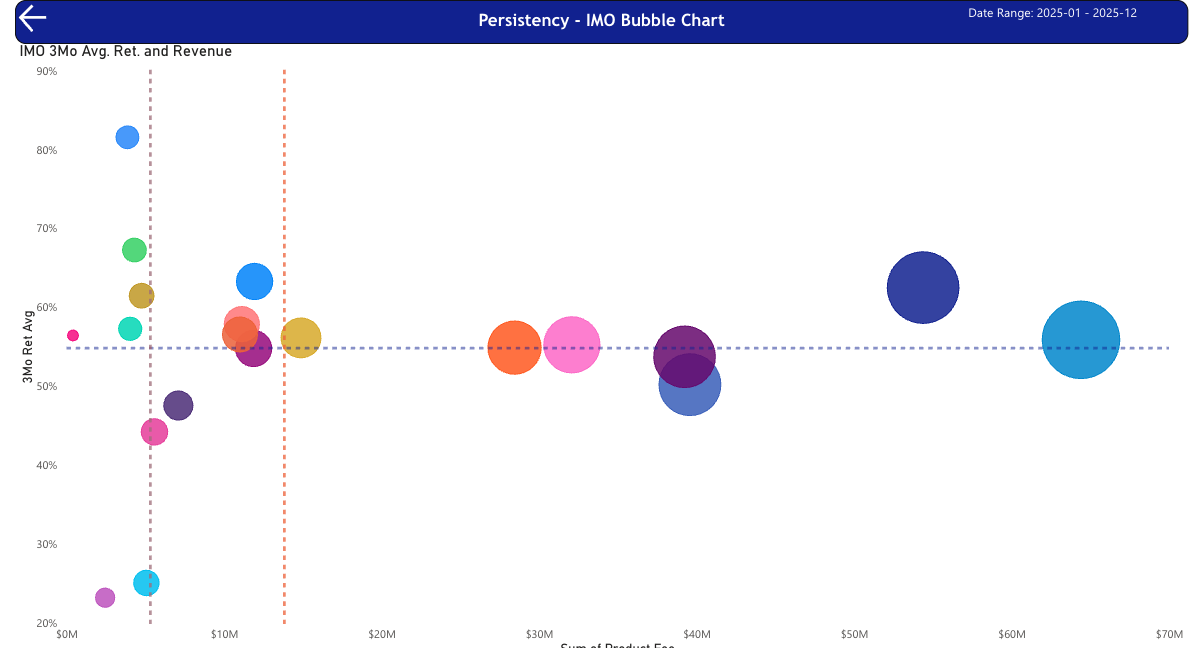Click the 3Mo Ret Avg axis label
Viewport: 1201px width, 648px height.
point(26,345)
